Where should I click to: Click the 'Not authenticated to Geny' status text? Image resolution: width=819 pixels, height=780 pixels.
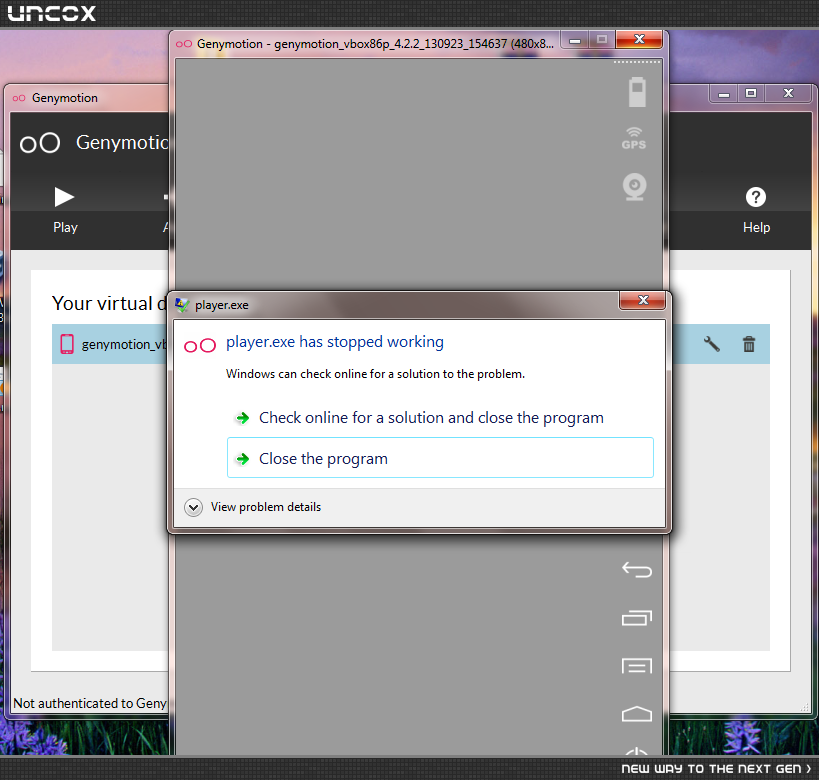(90, 703)
